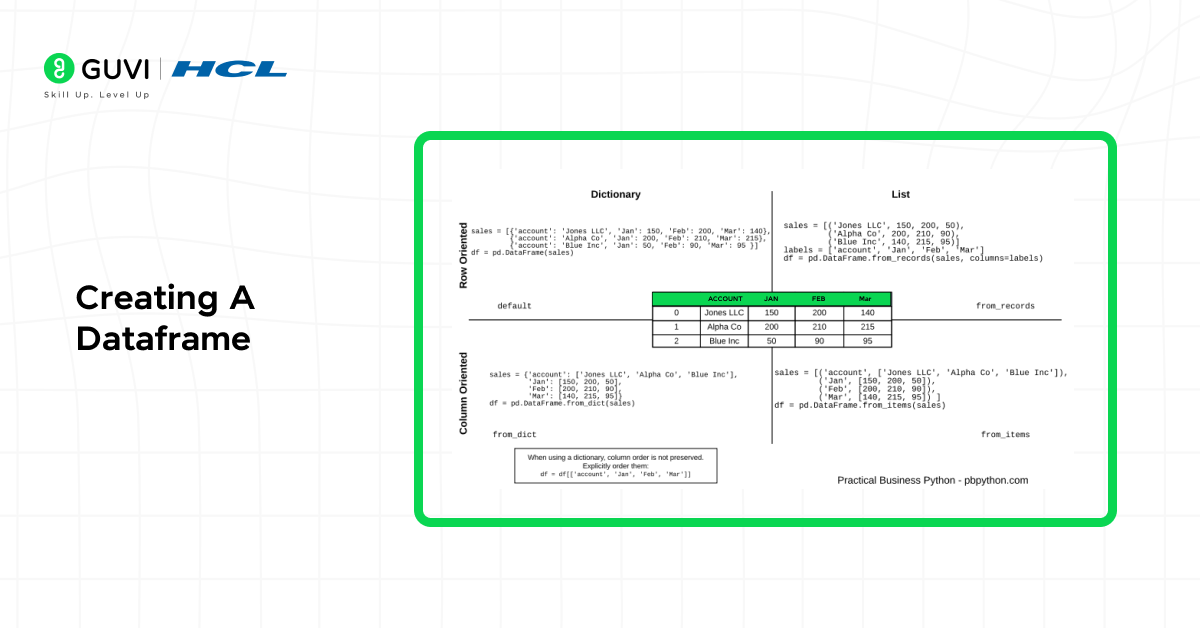The width and height of the screenshot is (1200, 628).
Task: Select the 'from_items' method label
Action: 1006,434
